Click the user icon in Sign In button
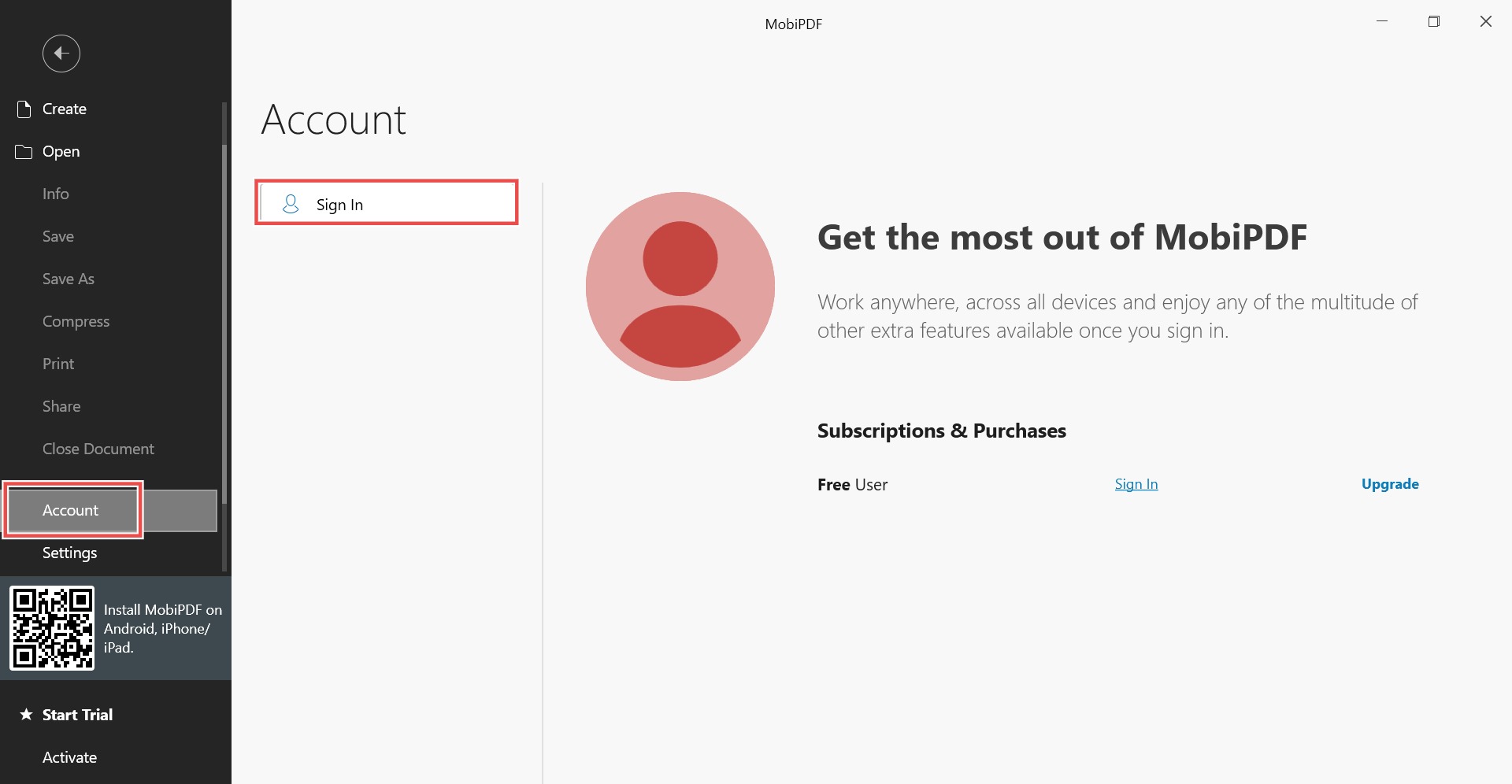 tap(291, 205)
